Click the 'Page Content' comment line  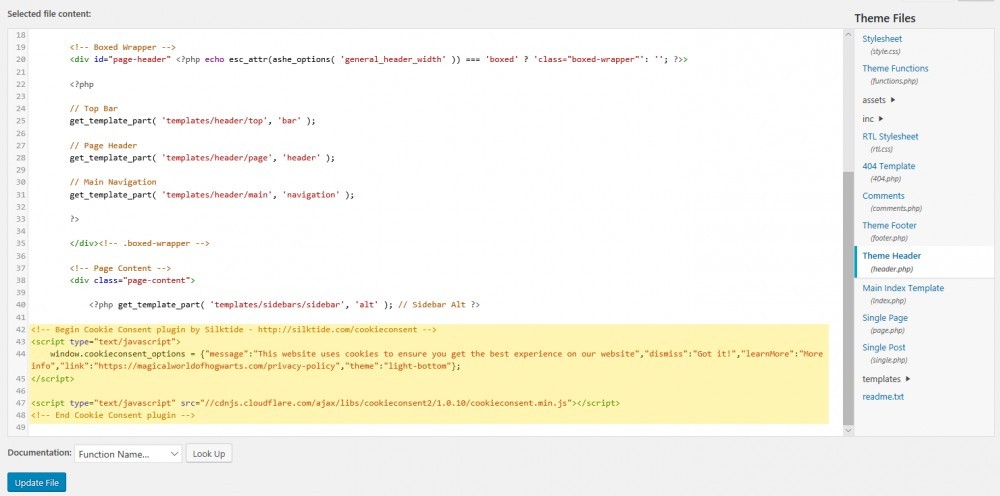click(120, 268)
